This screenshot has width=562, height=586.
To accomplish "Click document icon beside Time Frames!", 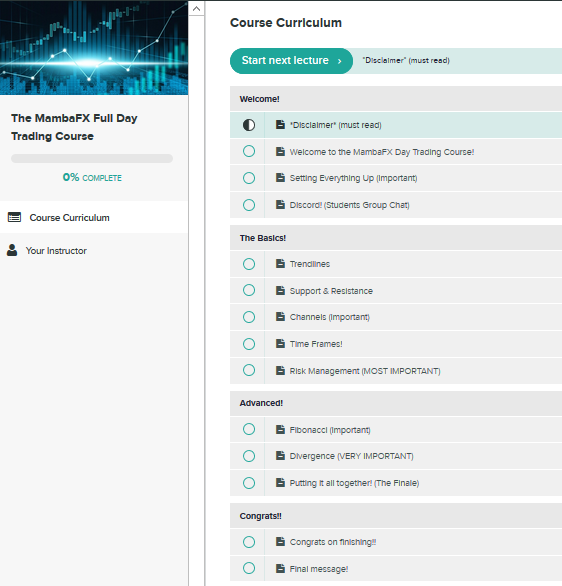I will pos(280,343).
